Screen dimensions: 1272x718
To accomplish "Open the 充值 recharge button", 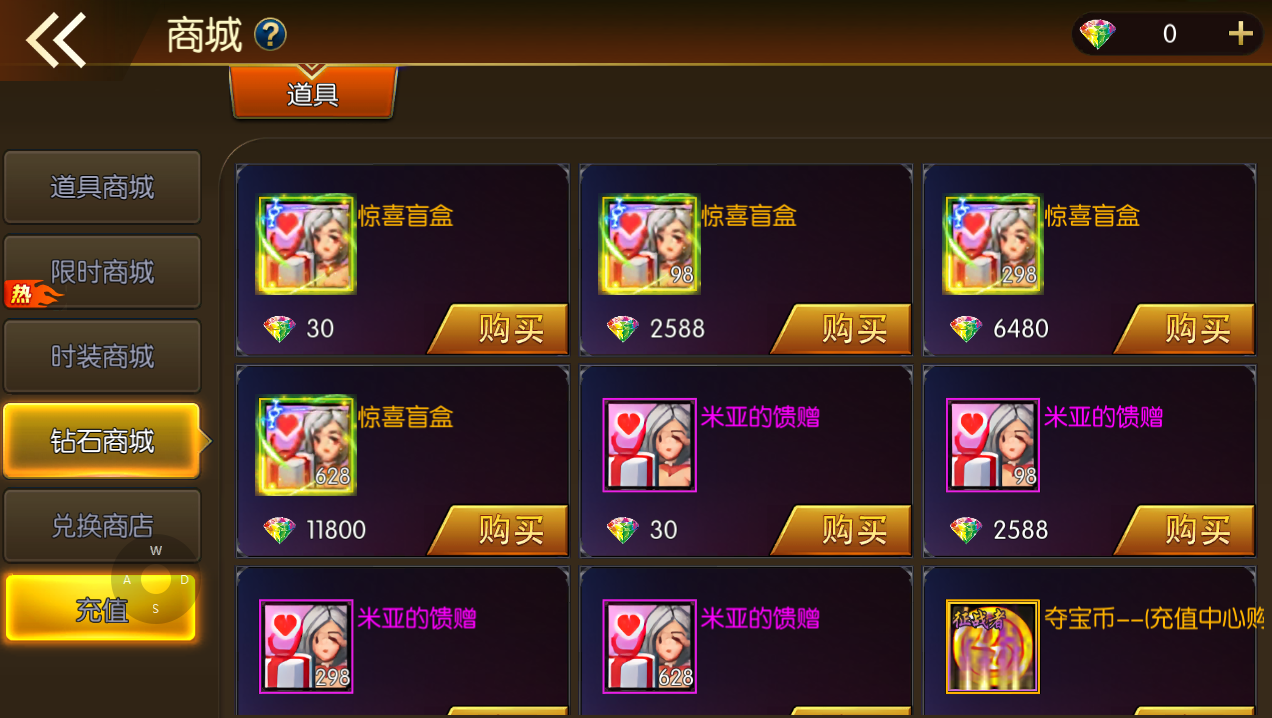I will point(102,608).
